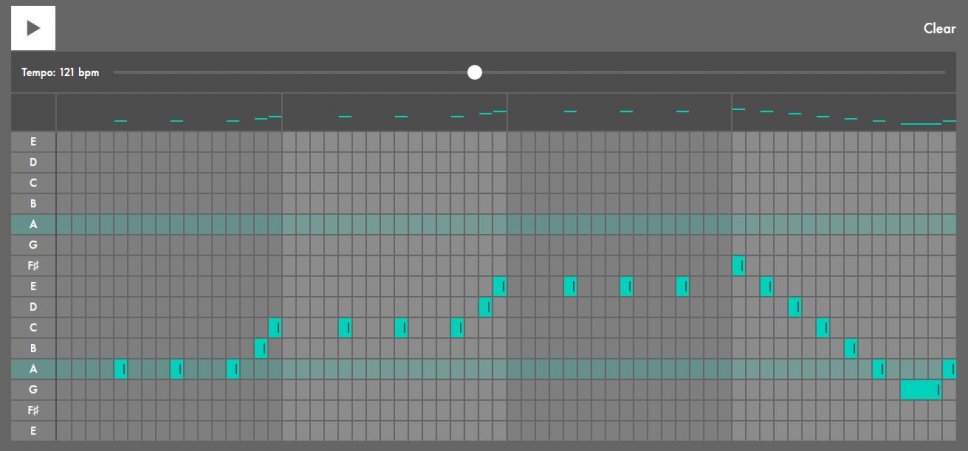
Task: Click the Tempo: 121 bpm label
Action: point(59,73)
